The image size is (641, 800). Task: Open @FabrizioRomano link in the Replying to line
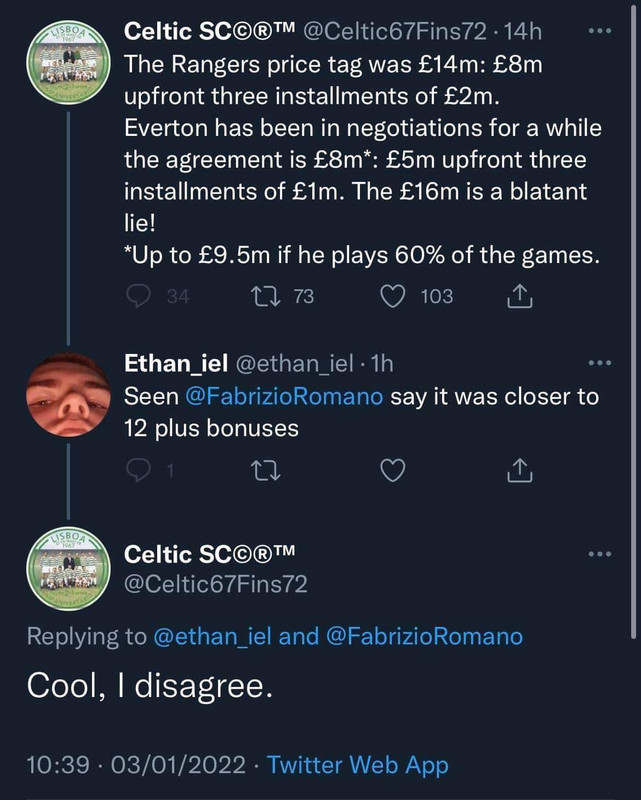point(424,636)
